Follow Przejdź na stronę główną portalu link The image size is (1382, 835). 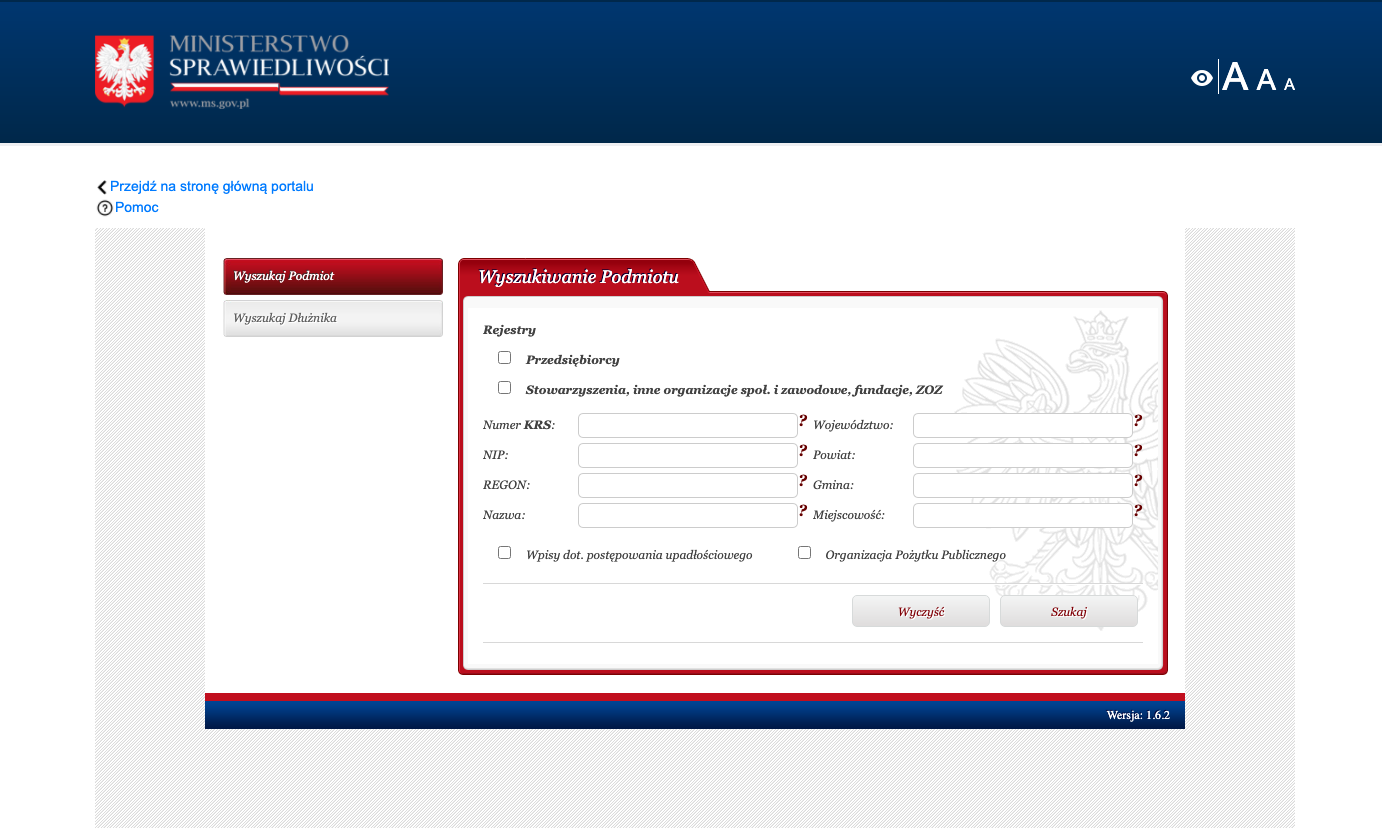click(x=211, y=186)
